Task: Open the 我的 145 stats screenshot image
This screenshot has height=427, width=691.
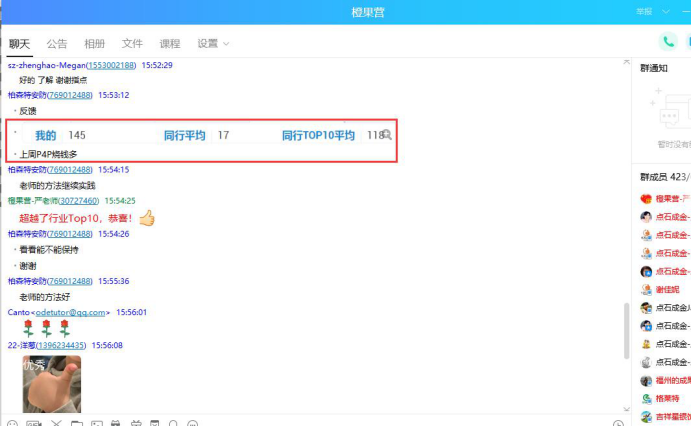Action: (206, 135)
